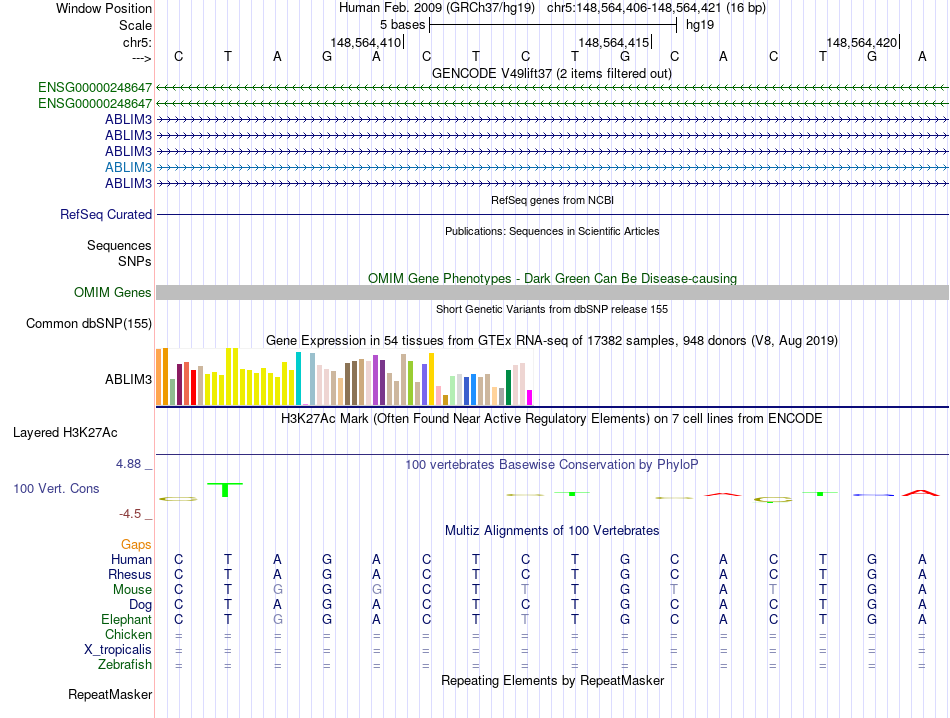This screenshot has height=718, width=950.
Task: Click the magenta final bar in GTEx chart
Action: 530,397
